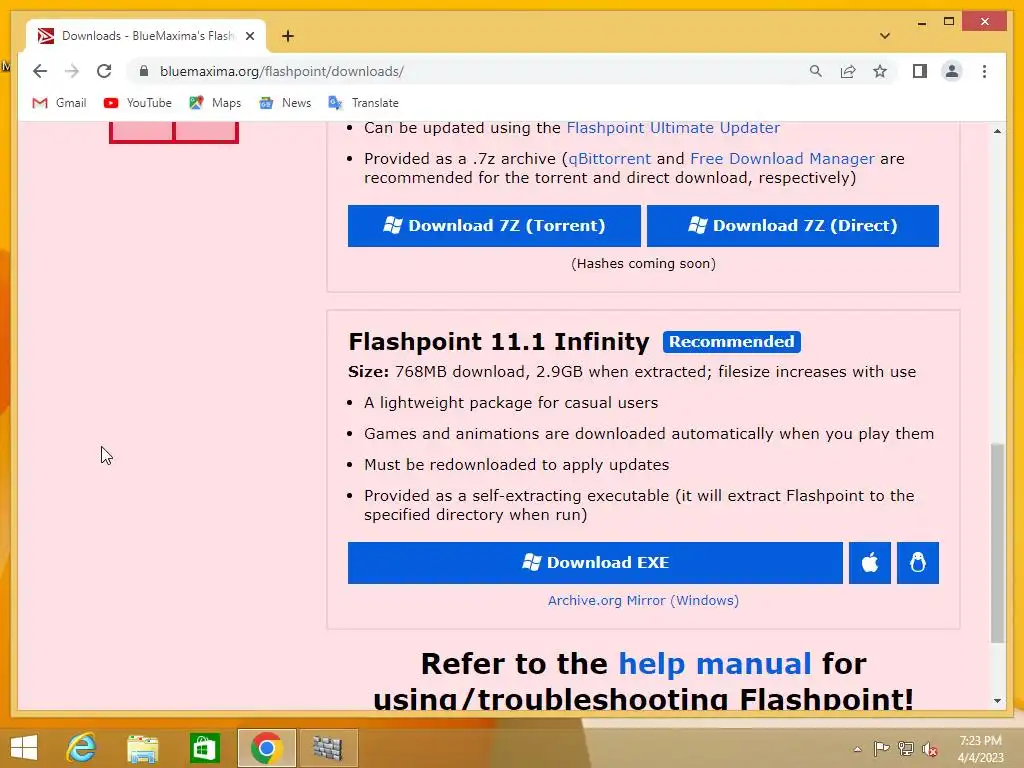
Task: Open the tab search chevron
Action: 884,36
